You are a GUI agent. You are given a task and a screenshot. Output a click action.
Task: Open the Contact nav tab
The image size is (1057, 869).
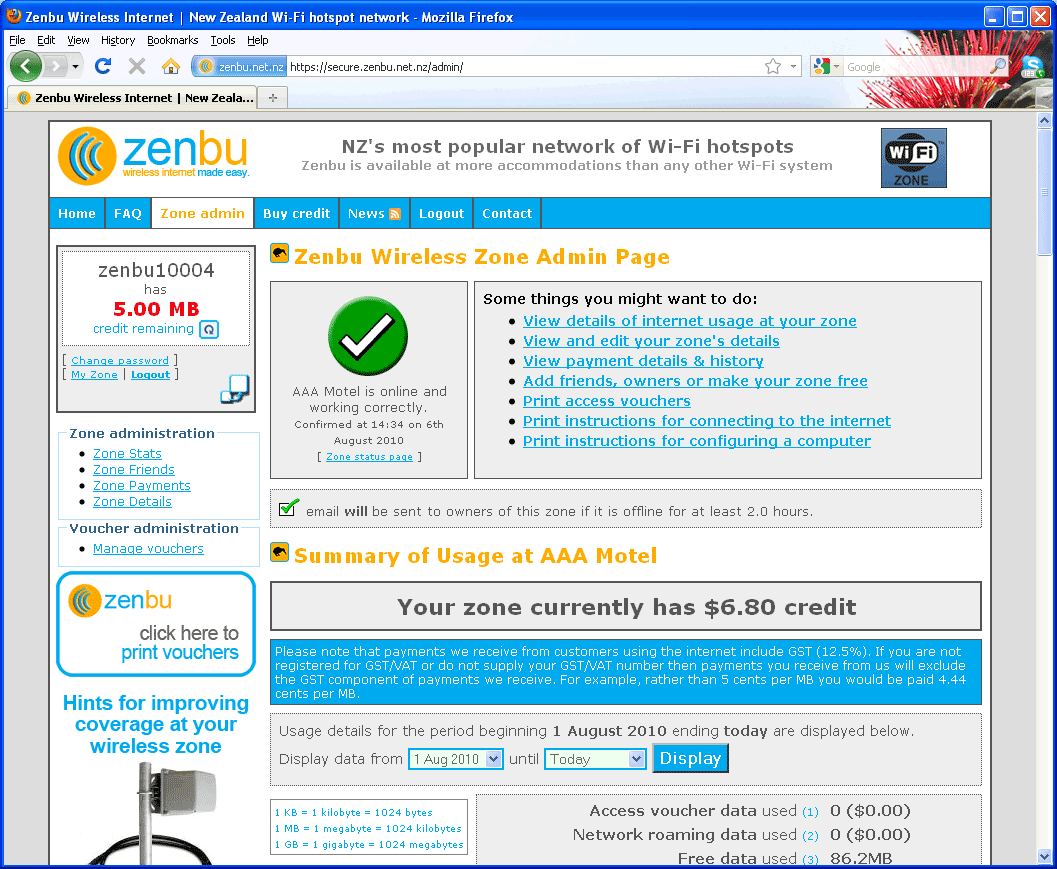(x=507, y=213)
